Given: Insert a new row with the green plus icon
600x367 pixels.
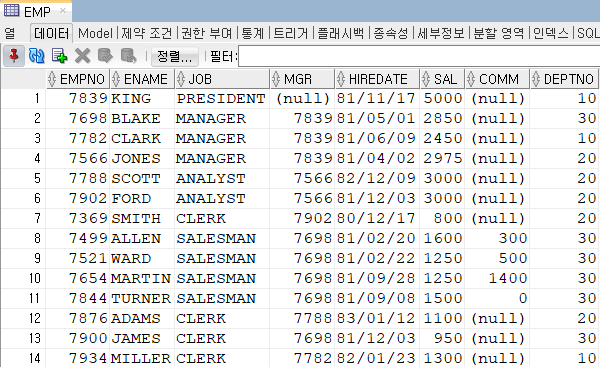Looking at the screenshot, I should (59, 56).
